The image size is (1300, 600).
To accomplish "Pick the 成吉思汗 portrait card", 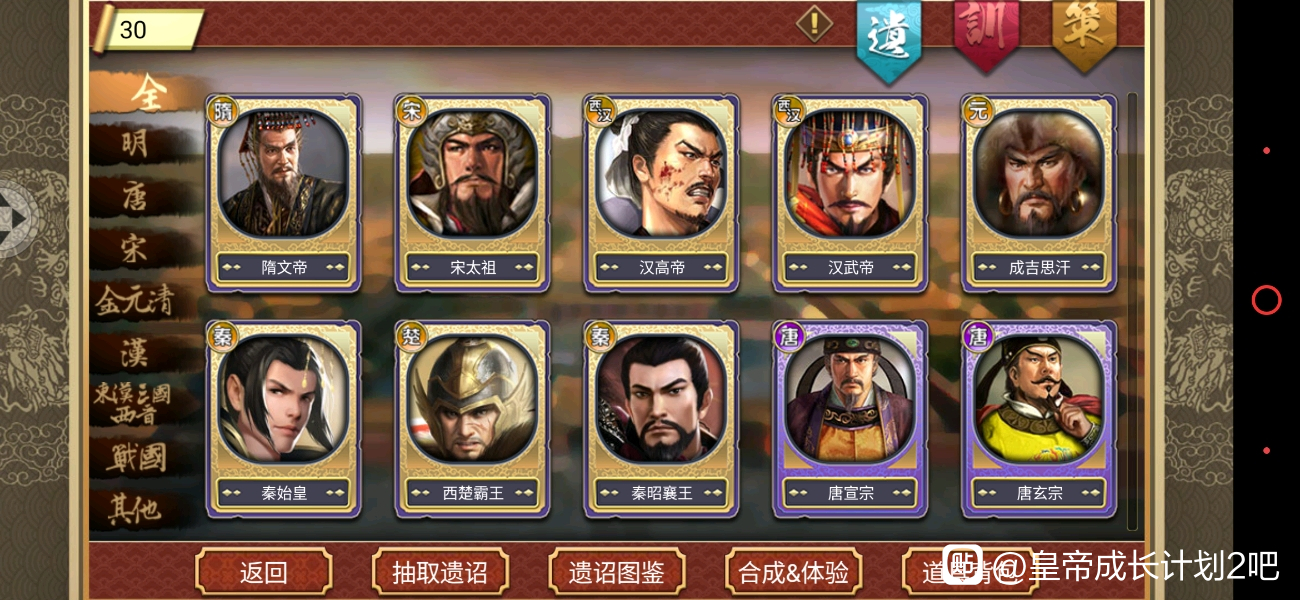I will (1039, 193).
